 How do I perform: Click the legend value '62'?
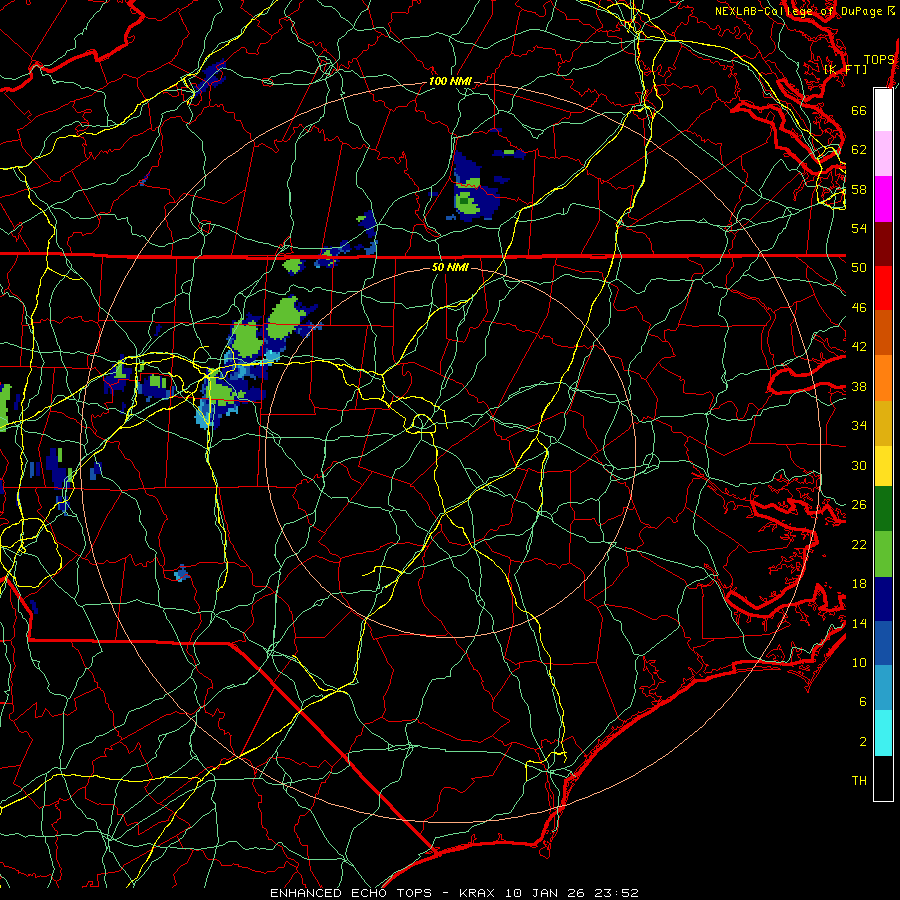[859, 150]
